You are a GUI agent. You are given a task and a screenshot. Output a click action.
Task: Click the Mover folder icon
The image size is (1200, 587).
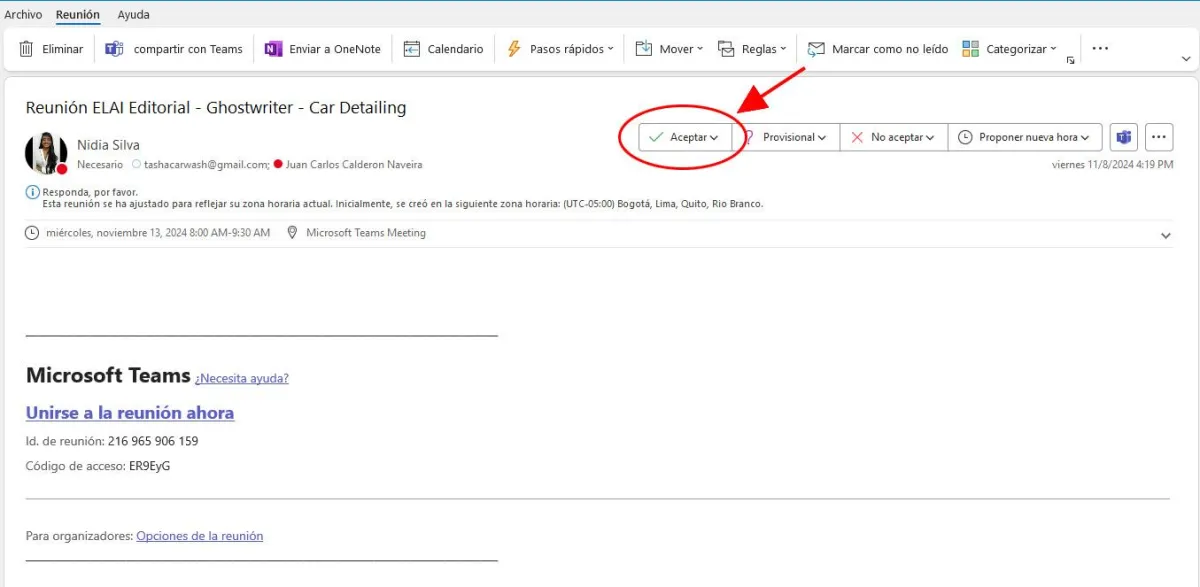[644, 49]
